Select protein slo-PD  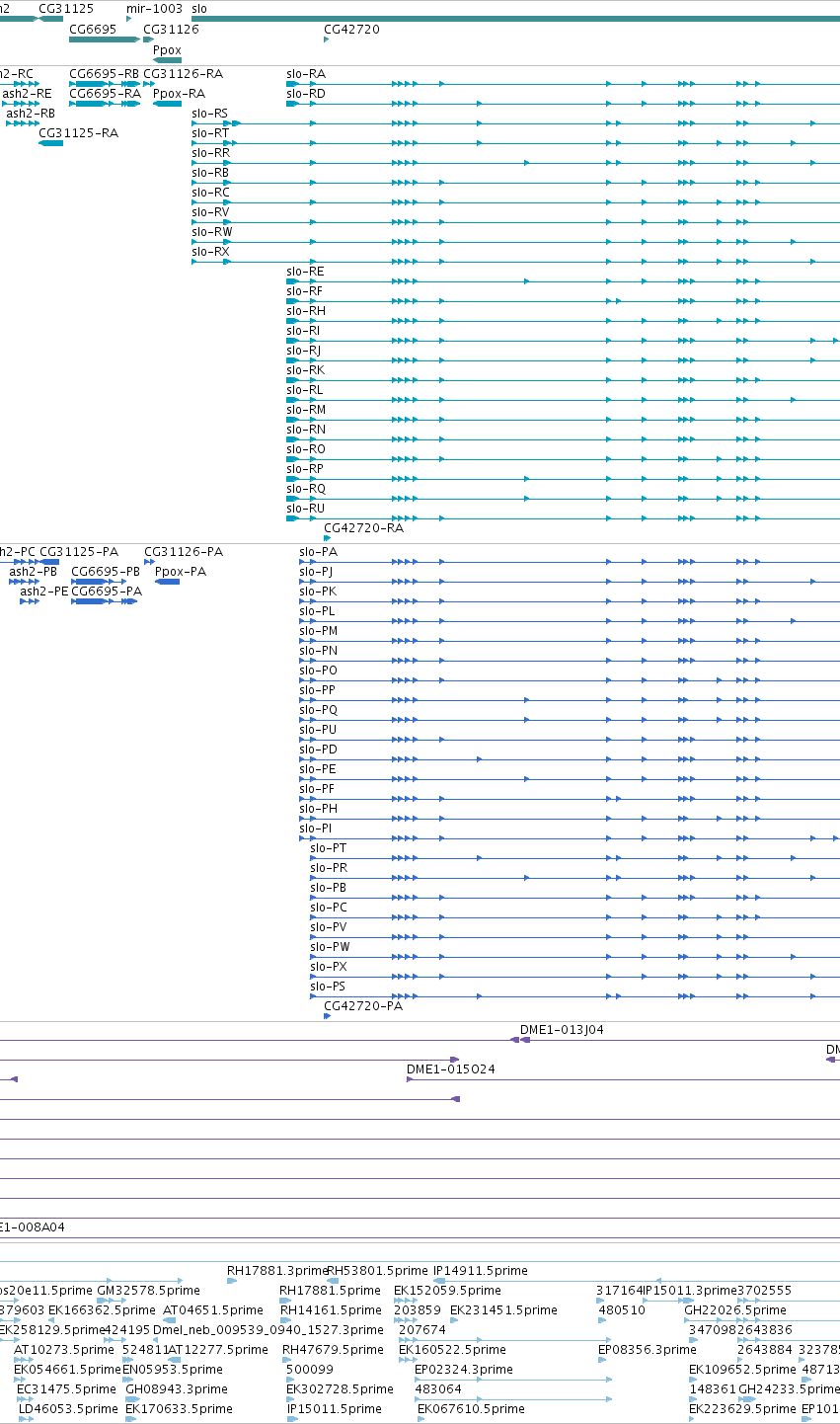318,750
